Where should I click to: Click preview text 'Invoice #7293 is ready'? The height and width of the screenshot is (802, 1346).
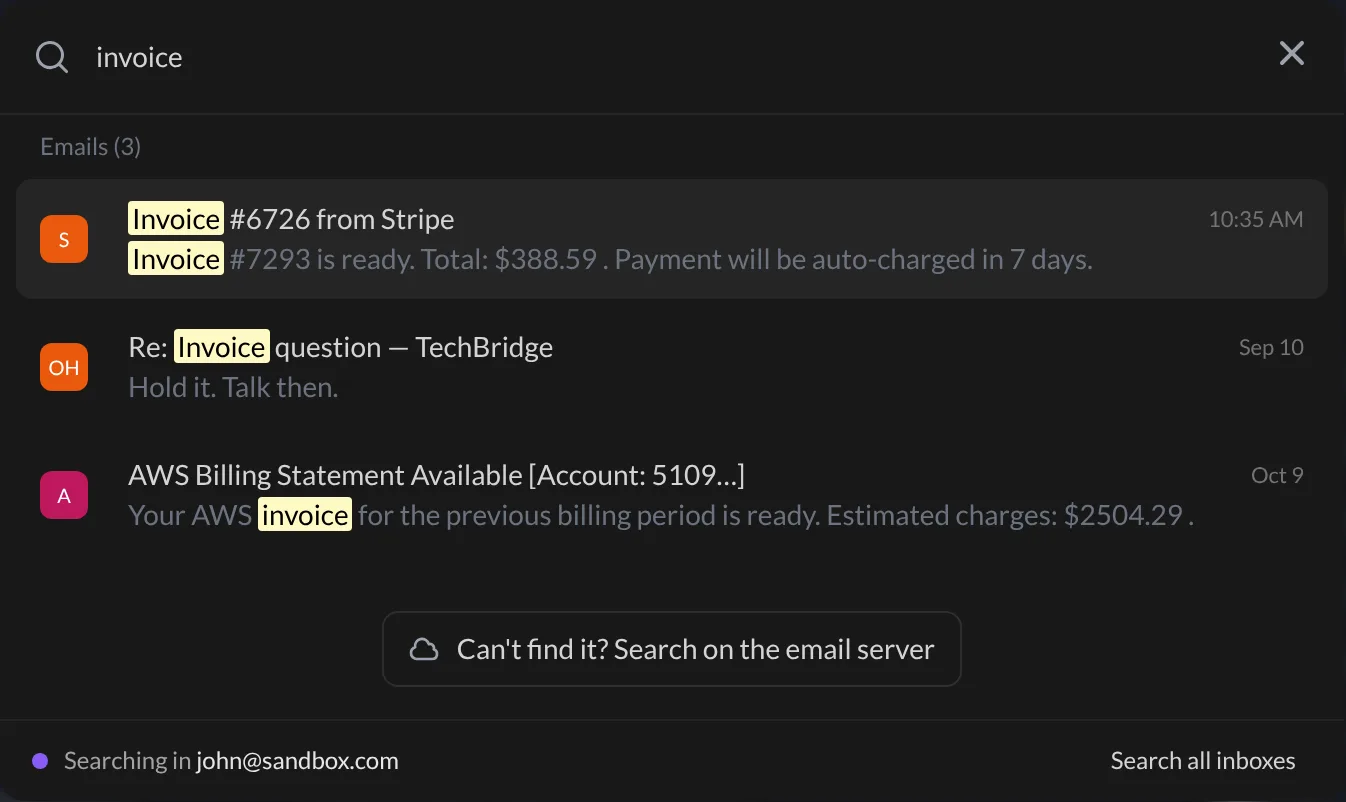(x=270, y=260)
